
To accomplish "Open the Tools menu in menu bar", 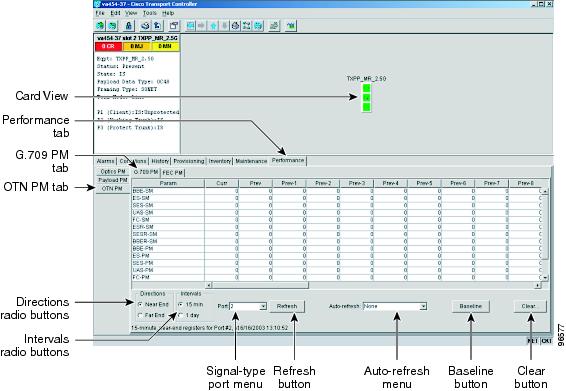I will (149, 13).
